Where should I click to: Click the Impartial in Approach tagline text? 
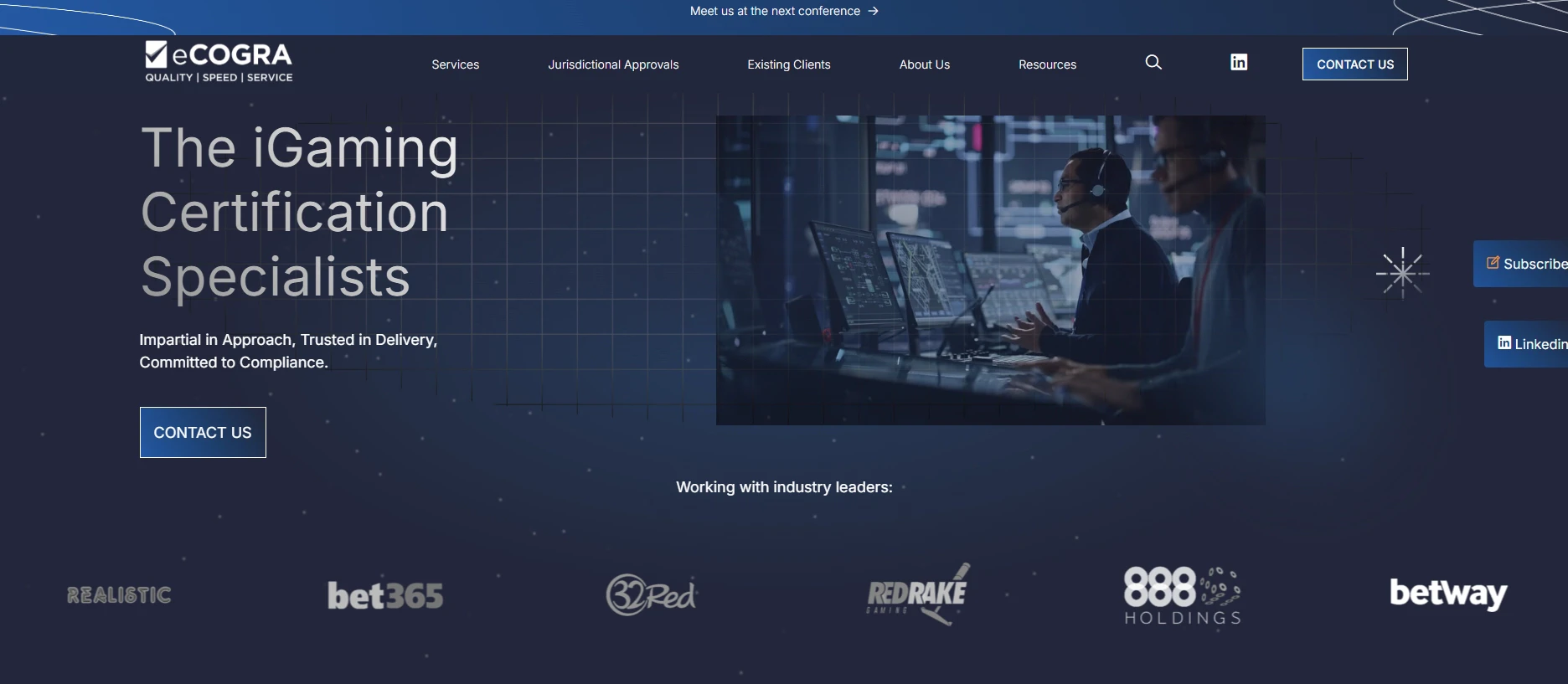[x=288, y=351]
